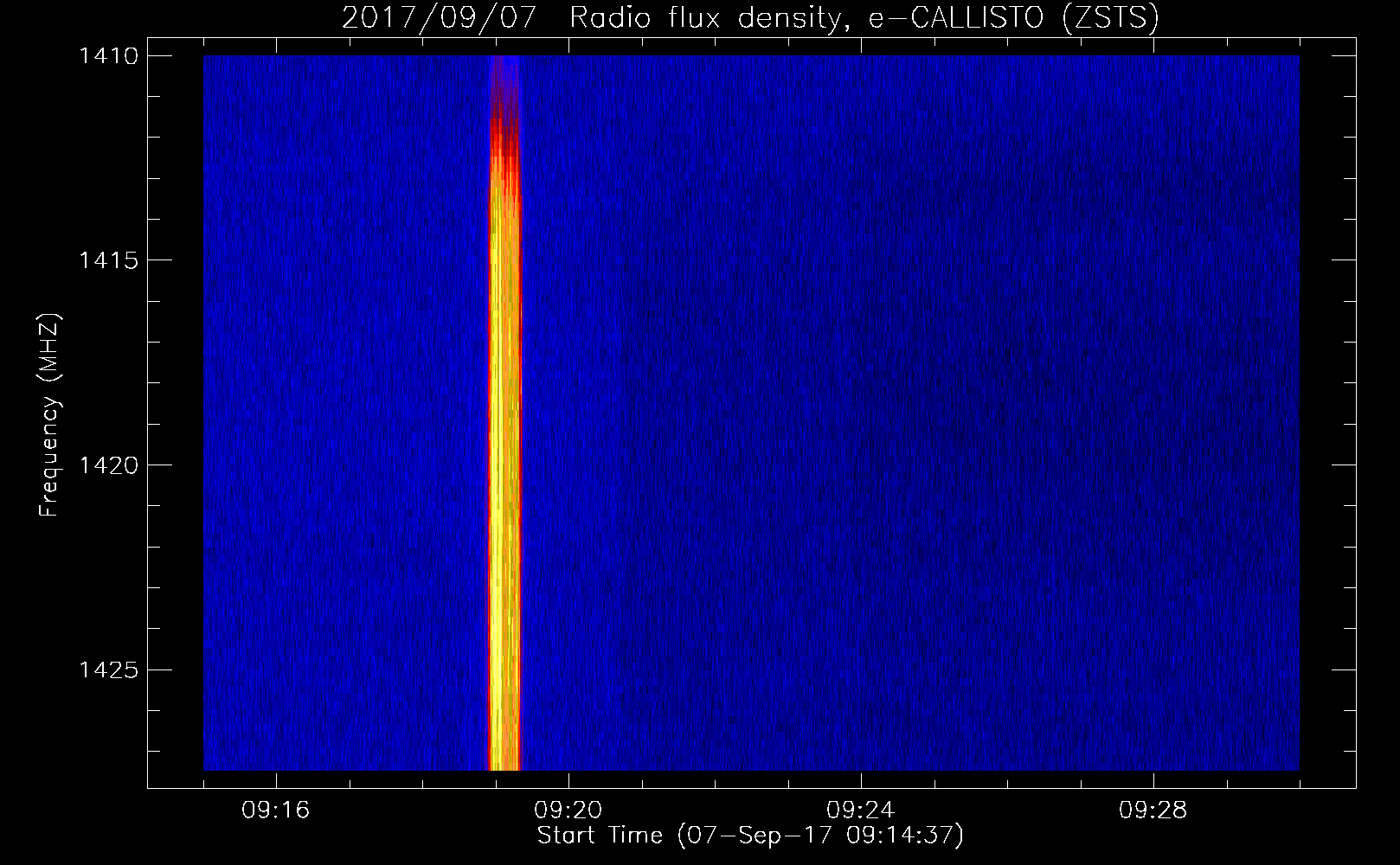Click the 09:20 time tick label
The width and height of the screenshot is (1400, 865).
[568, 811]
